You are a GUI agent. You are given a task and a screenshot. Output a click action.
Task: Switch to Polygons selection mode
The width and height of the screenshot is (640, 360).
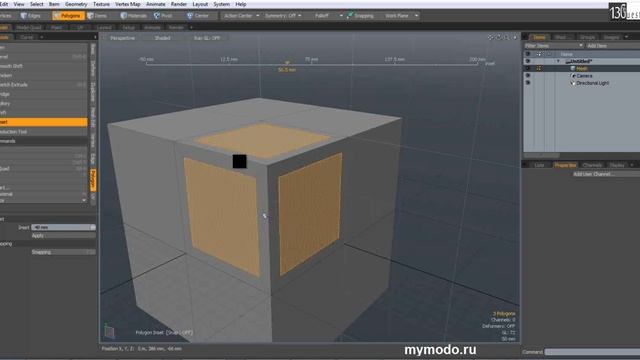point(68,16)
